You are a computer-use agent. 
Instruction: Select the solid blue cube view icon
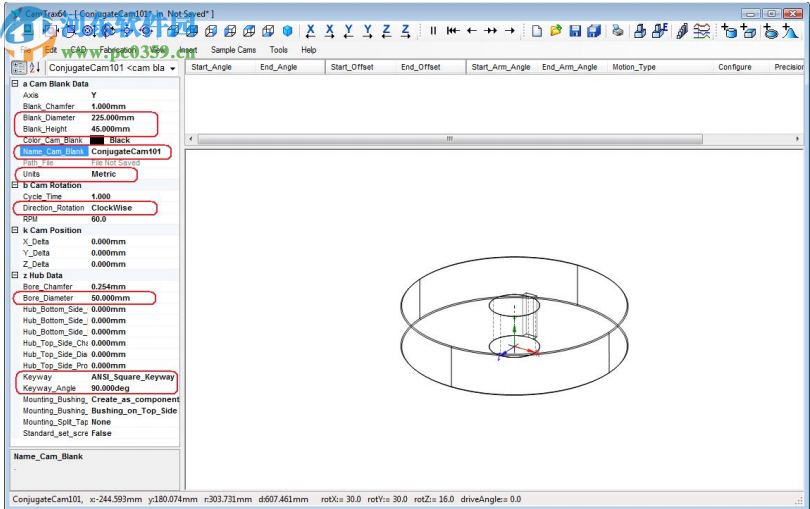(288, 31)
